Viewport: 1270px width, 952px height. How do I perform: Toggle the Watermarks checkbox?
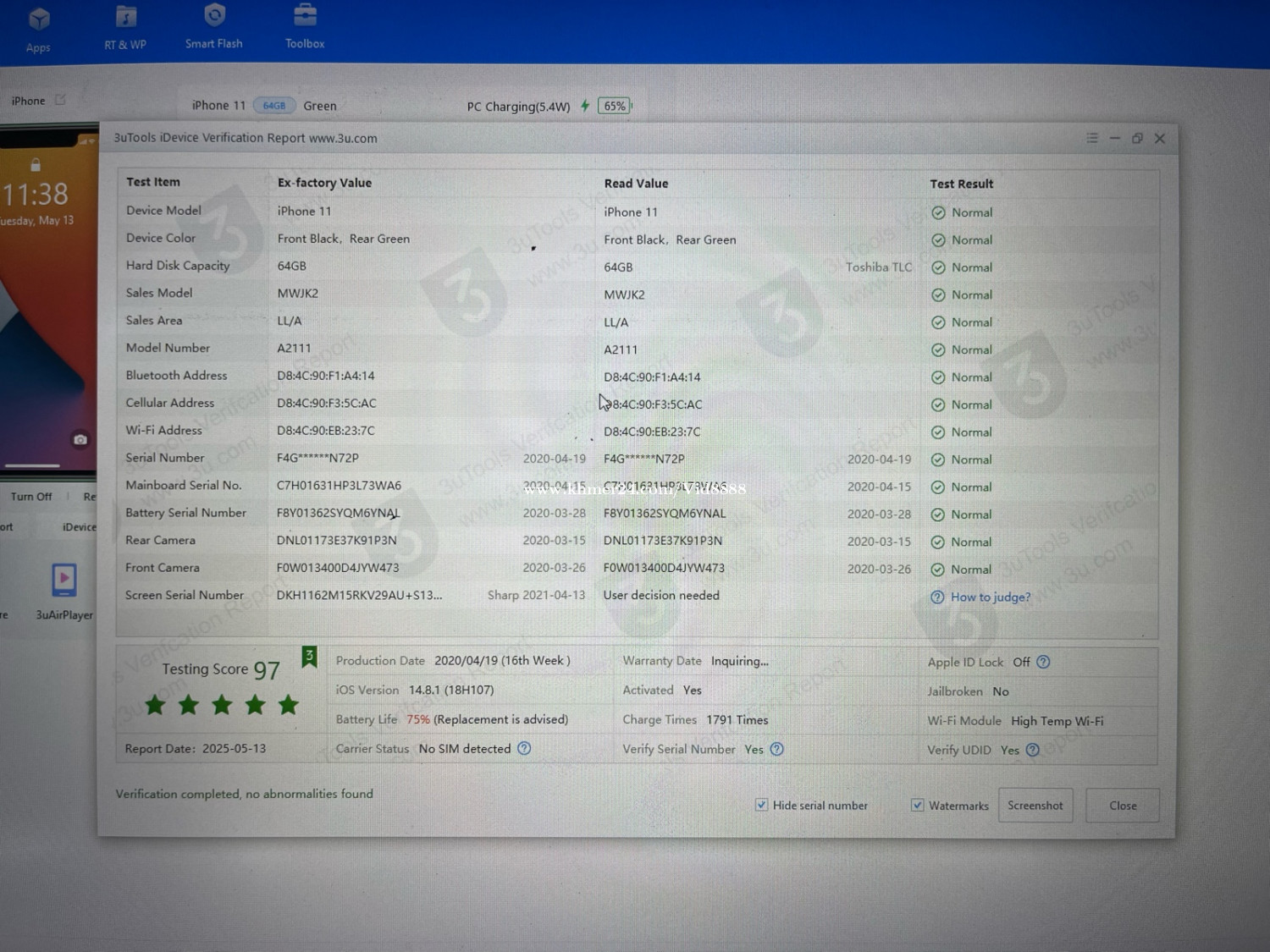(917, 805)
